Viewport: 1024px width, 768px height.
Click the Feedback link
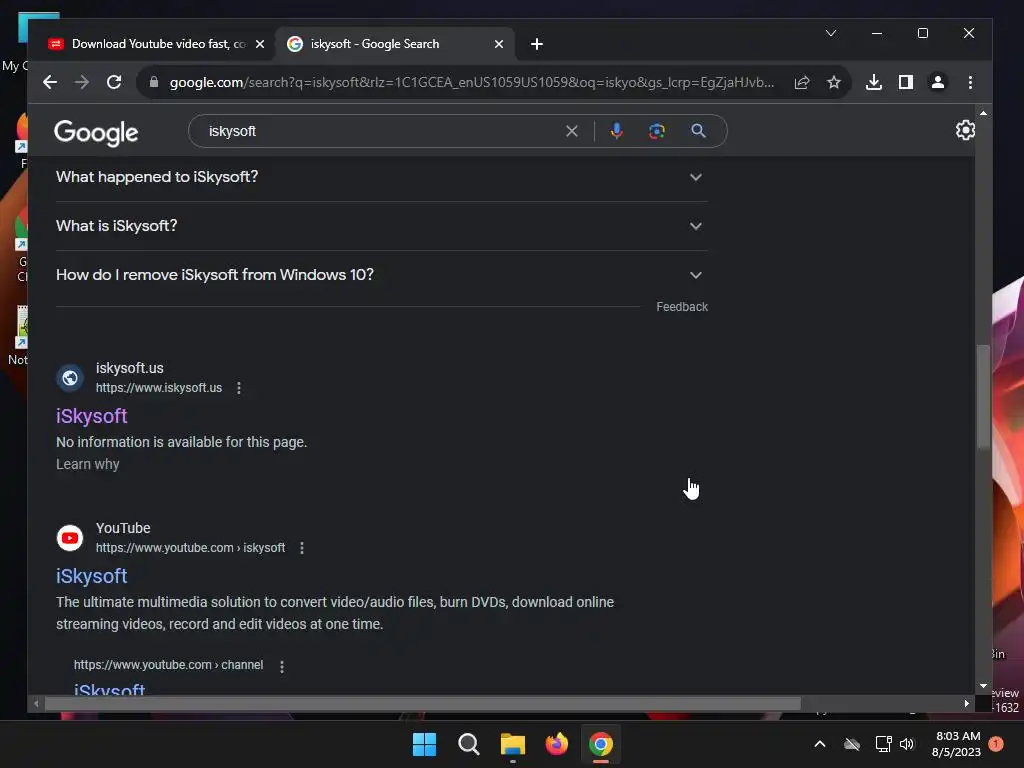(682, 307)
